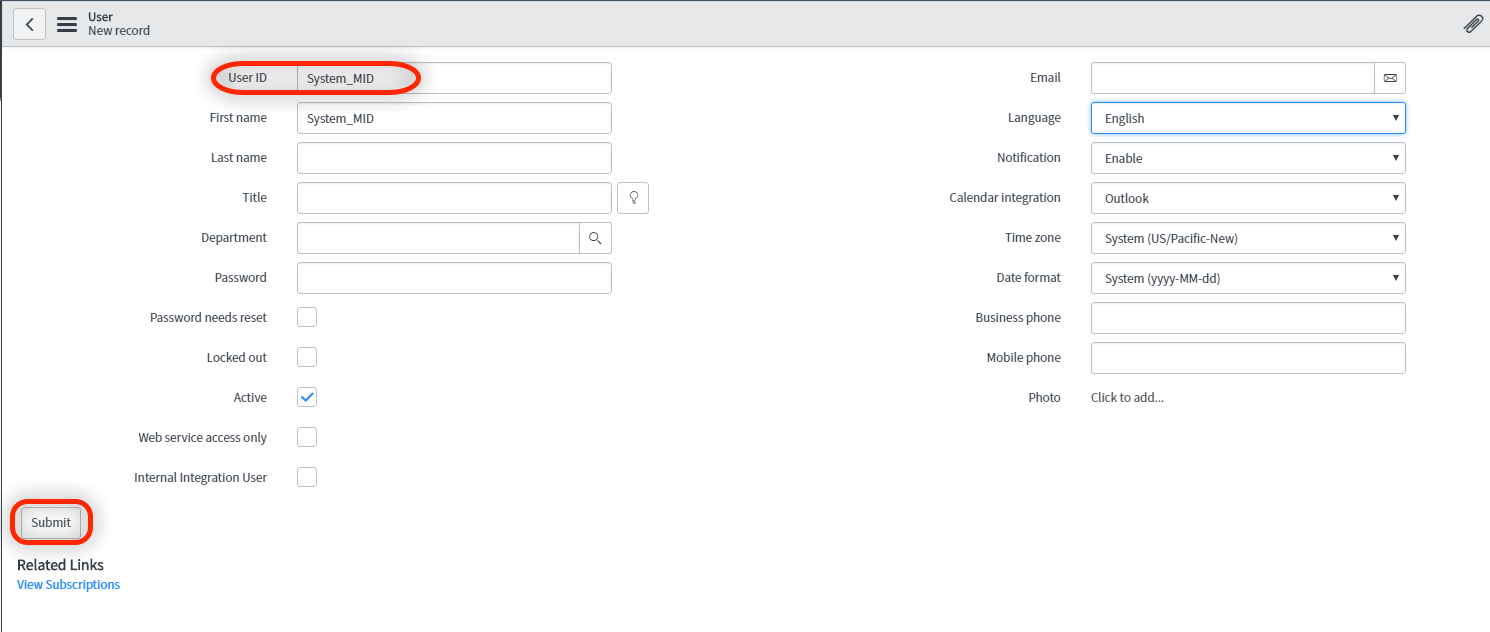Click 'Click to add...' for Photo
The image size is (1490, 632).
(1127, 398)
